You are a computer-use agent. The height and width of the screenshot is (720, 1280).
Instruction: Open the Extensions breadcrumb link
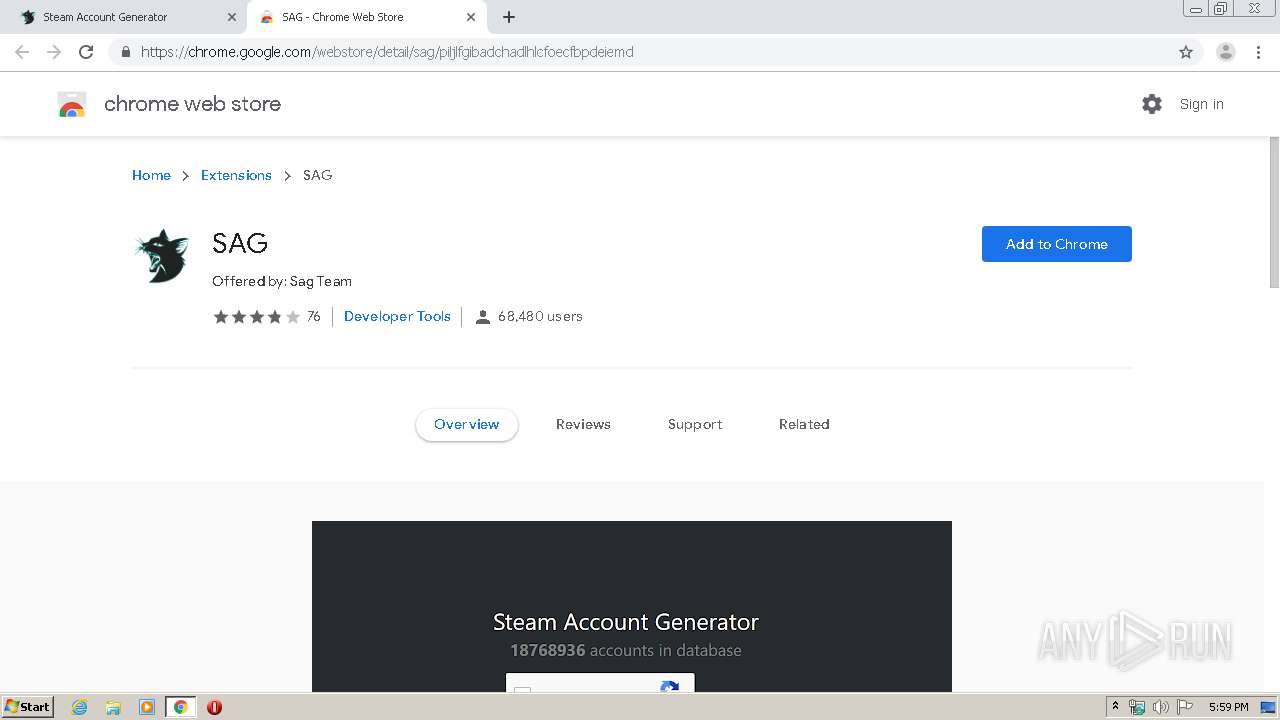(236, 175)
